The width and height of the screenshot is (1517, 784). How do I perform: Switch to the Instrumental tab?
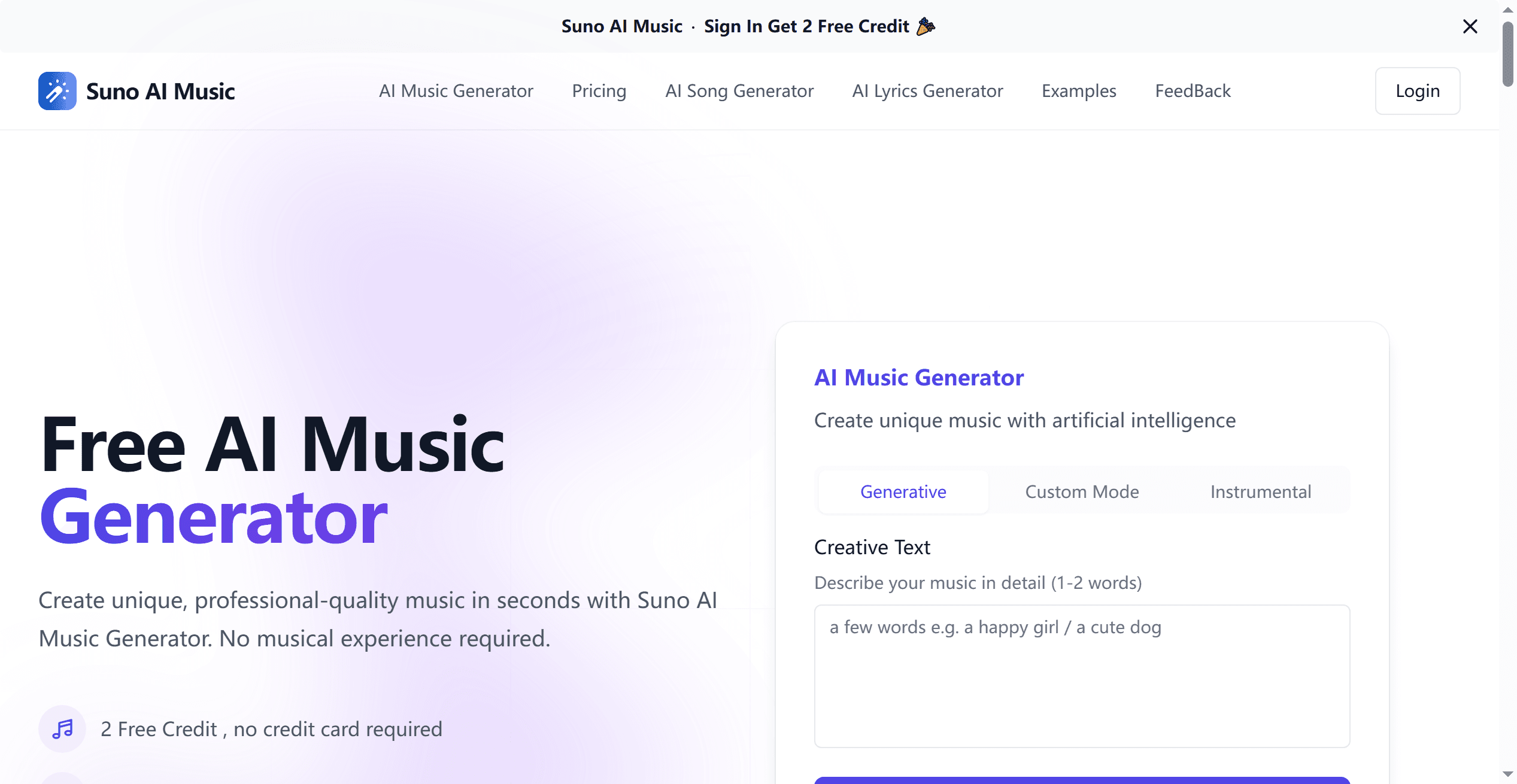pyautogui.click(x=1260, y=492)
